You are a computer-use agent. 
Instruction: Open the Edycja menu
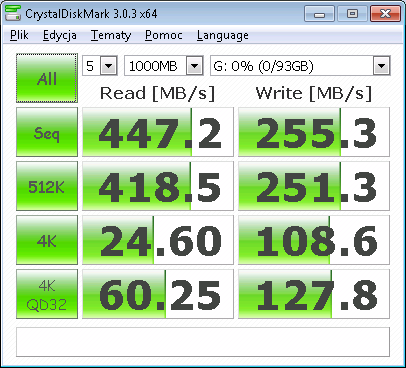tap(60, 35)
